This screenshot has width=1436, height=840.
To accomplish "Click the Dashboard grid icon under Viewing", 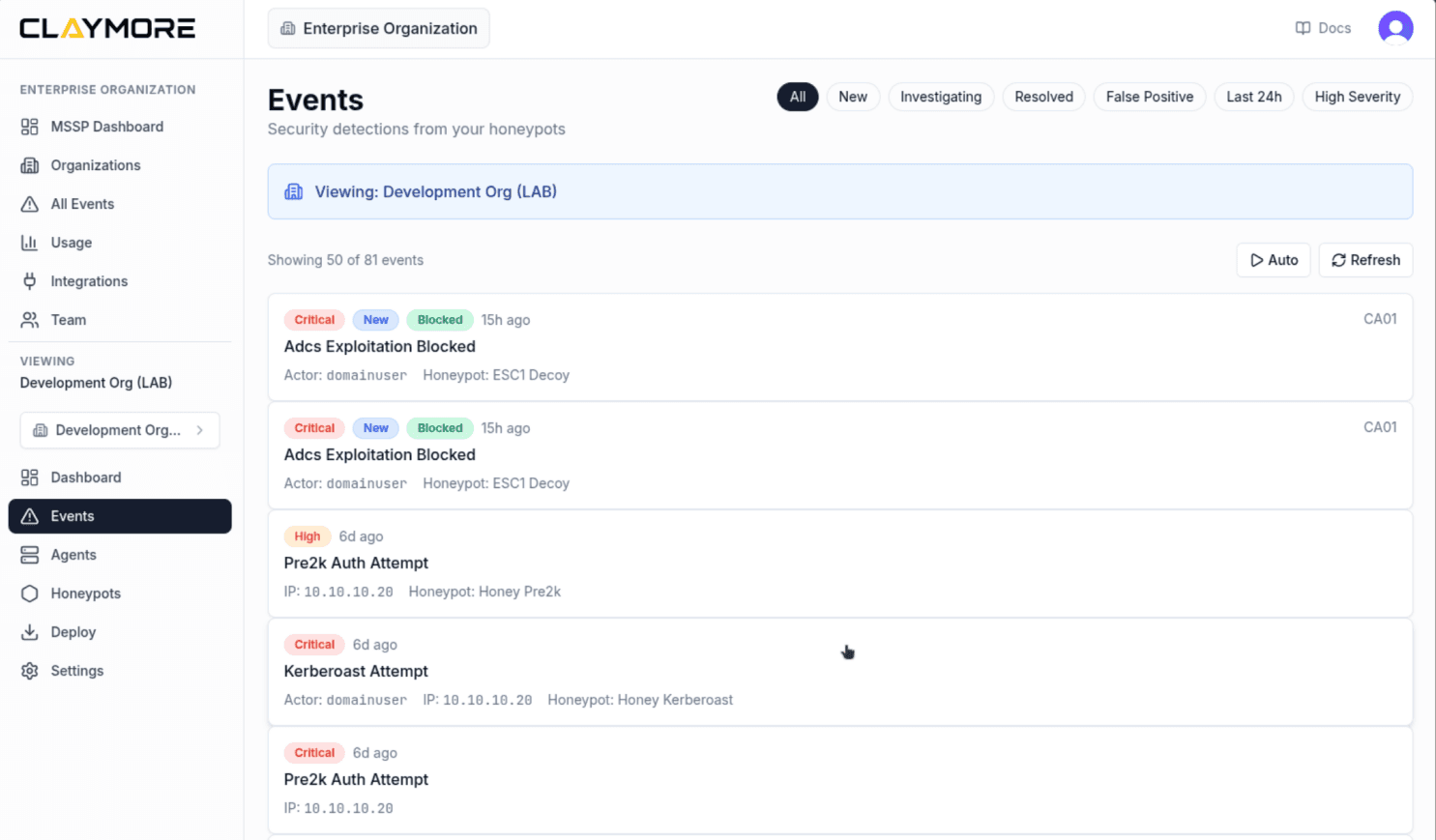I will coord(30,478).
